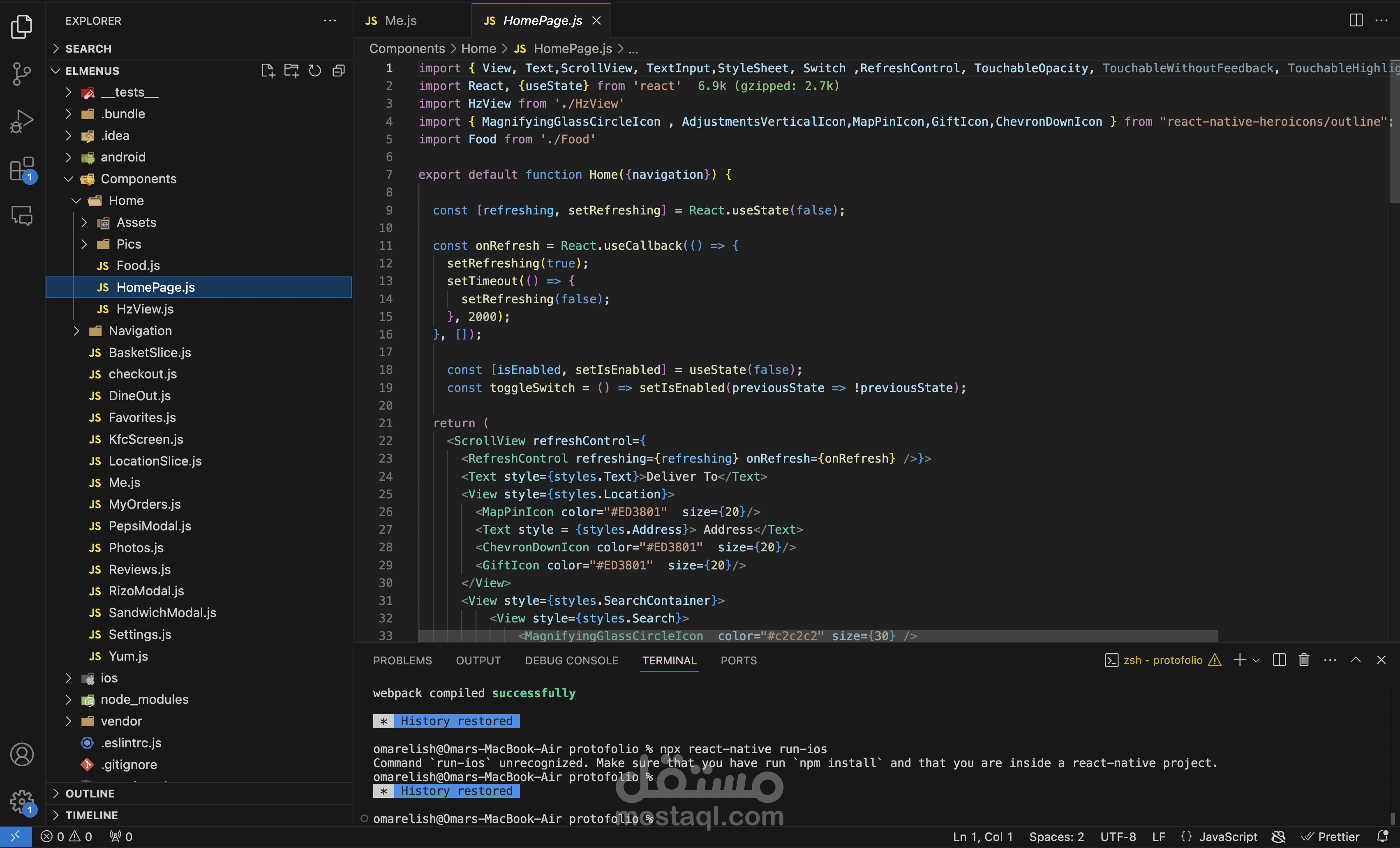The height and width of the screenshot is (848, 1400).
Task: Click the ports forwarded indicator in status bar
Action: (x=121, y=836)
